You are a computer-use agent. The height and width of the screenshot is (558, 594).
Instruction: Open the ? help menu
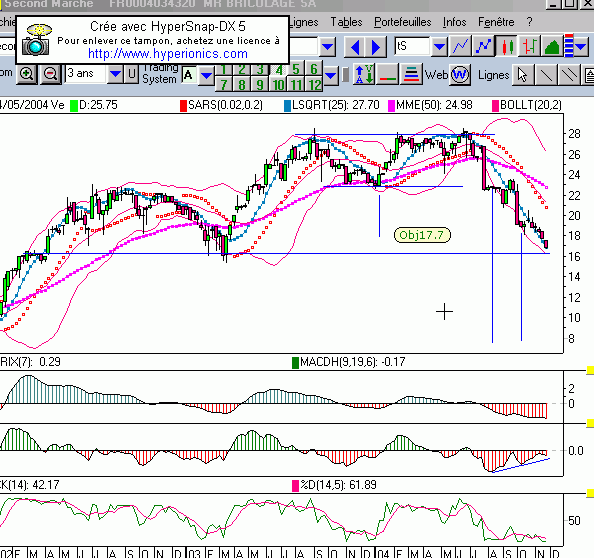[529, 22]
